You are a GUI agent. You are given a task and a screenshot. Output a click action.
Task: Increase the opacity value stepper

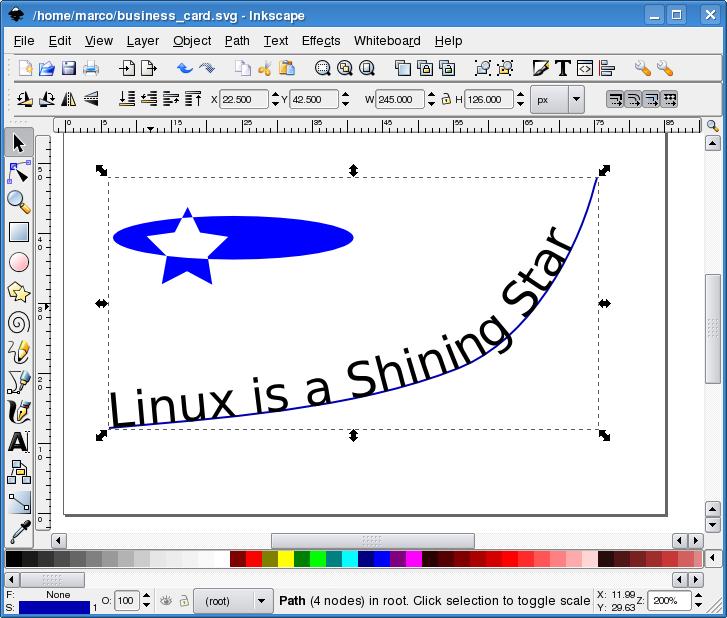coord(147,596)
